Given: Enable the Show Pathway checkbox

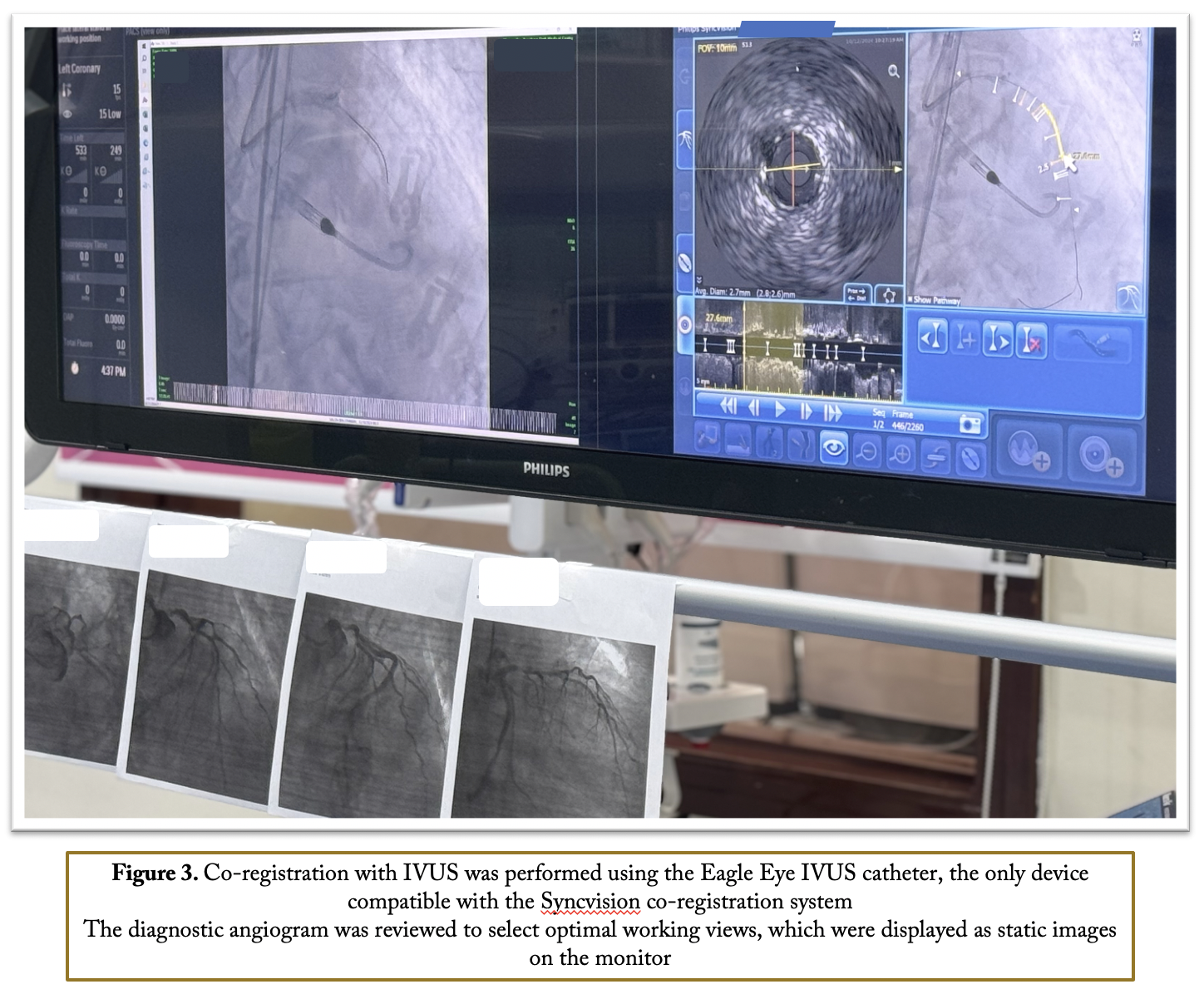Looking at the screenshot, I should click(x=910, y=299).
